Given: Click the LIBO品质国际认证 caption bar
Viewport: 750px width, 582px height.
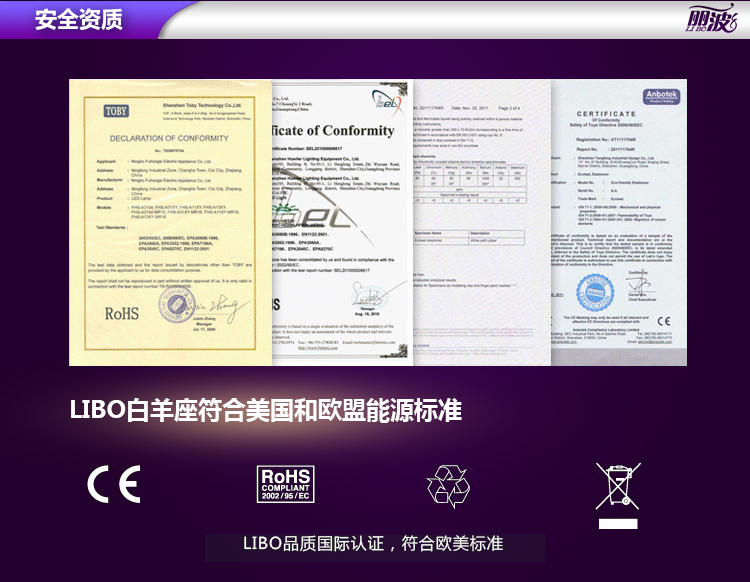Looking at the screenshot, I should [374, 545].
